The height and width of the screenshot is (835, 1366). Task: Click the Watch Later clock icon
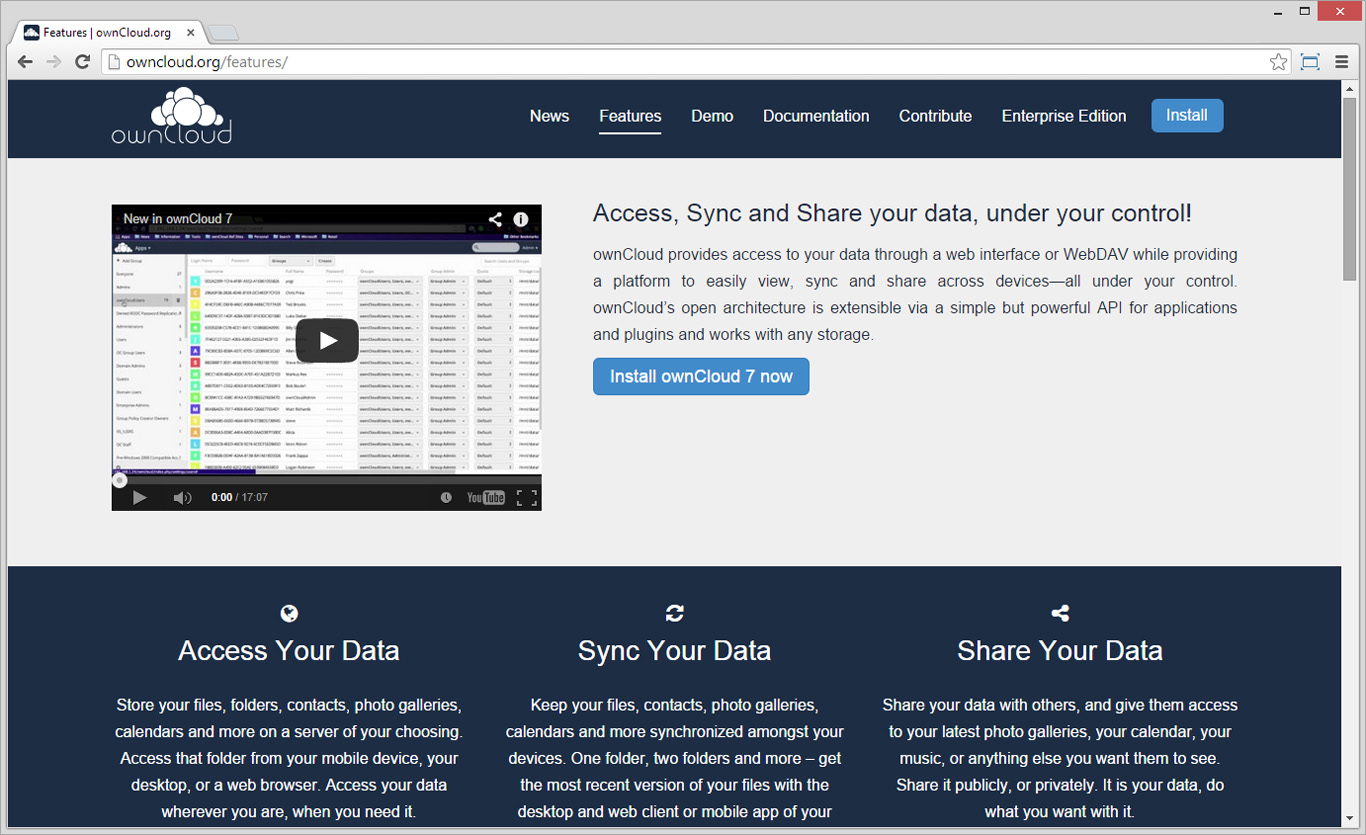(x=446, y=497)
